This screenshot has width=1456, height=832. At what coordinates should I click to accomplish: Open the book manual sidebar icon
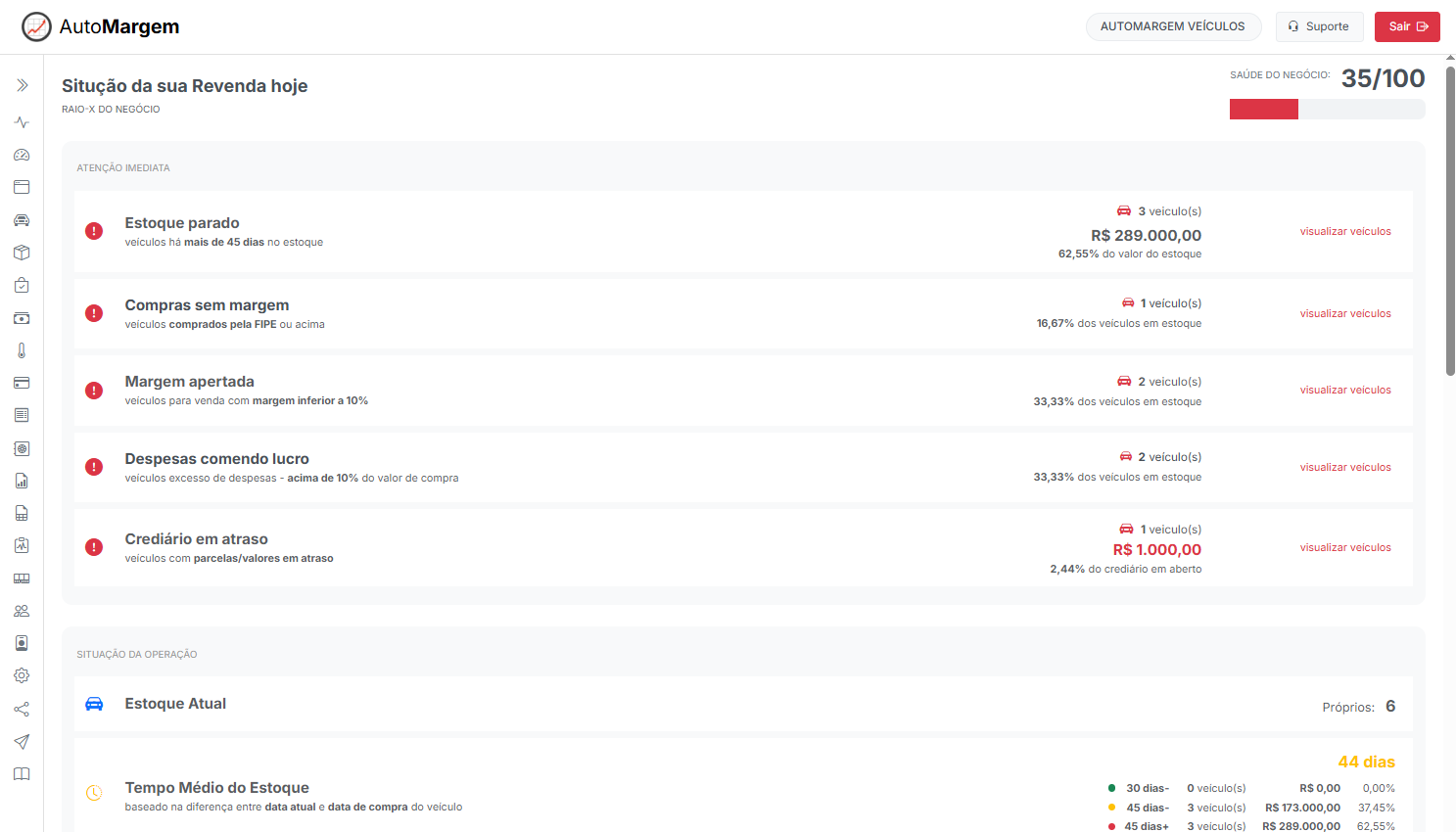click(x=22, y=774)
